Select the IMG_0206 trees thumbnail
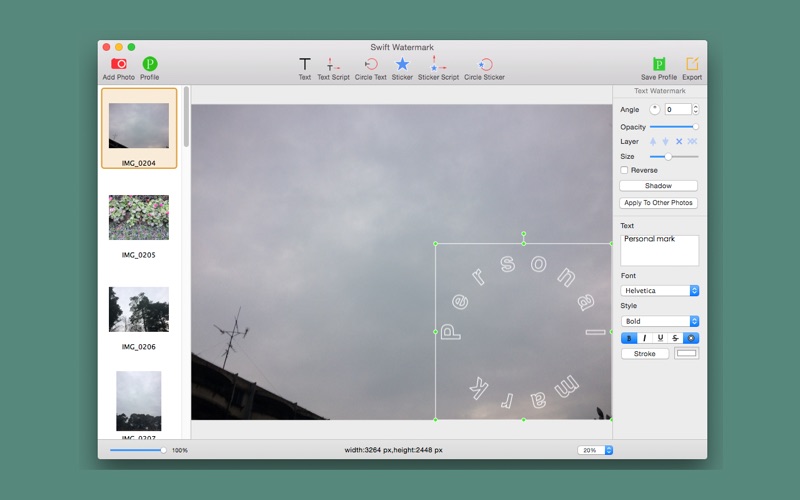This screenshot has width=800, height=500. 139,309
